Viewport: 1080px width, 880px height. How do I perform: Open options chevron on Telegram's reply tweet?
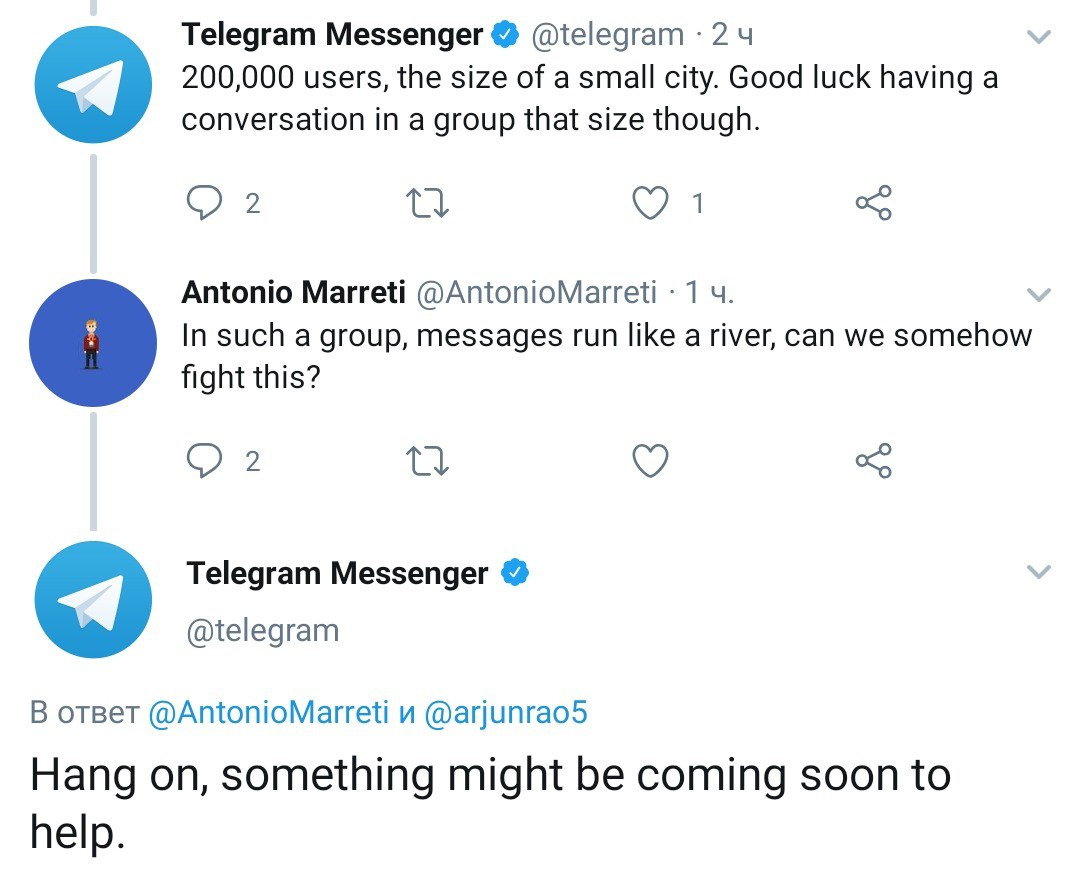[x=1040, y=573]
